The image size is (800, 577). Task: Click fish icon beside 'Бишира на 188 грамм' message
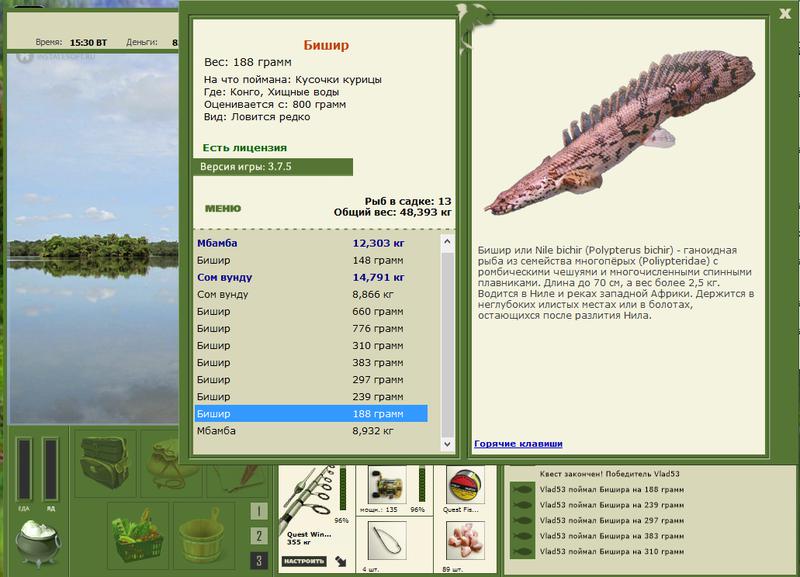tap(521, 490)
